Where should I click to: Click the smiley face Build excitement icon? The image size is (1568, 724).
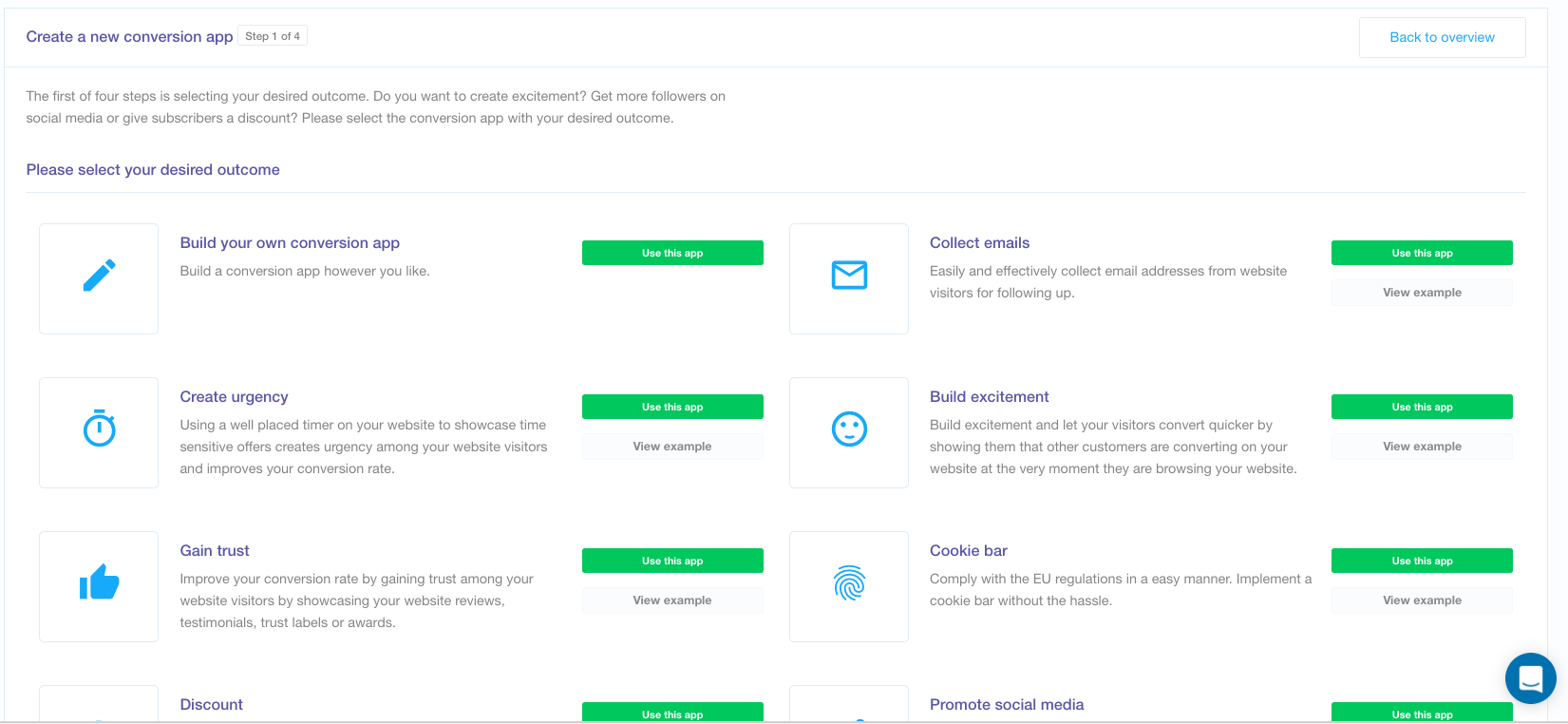click(849, 429)
